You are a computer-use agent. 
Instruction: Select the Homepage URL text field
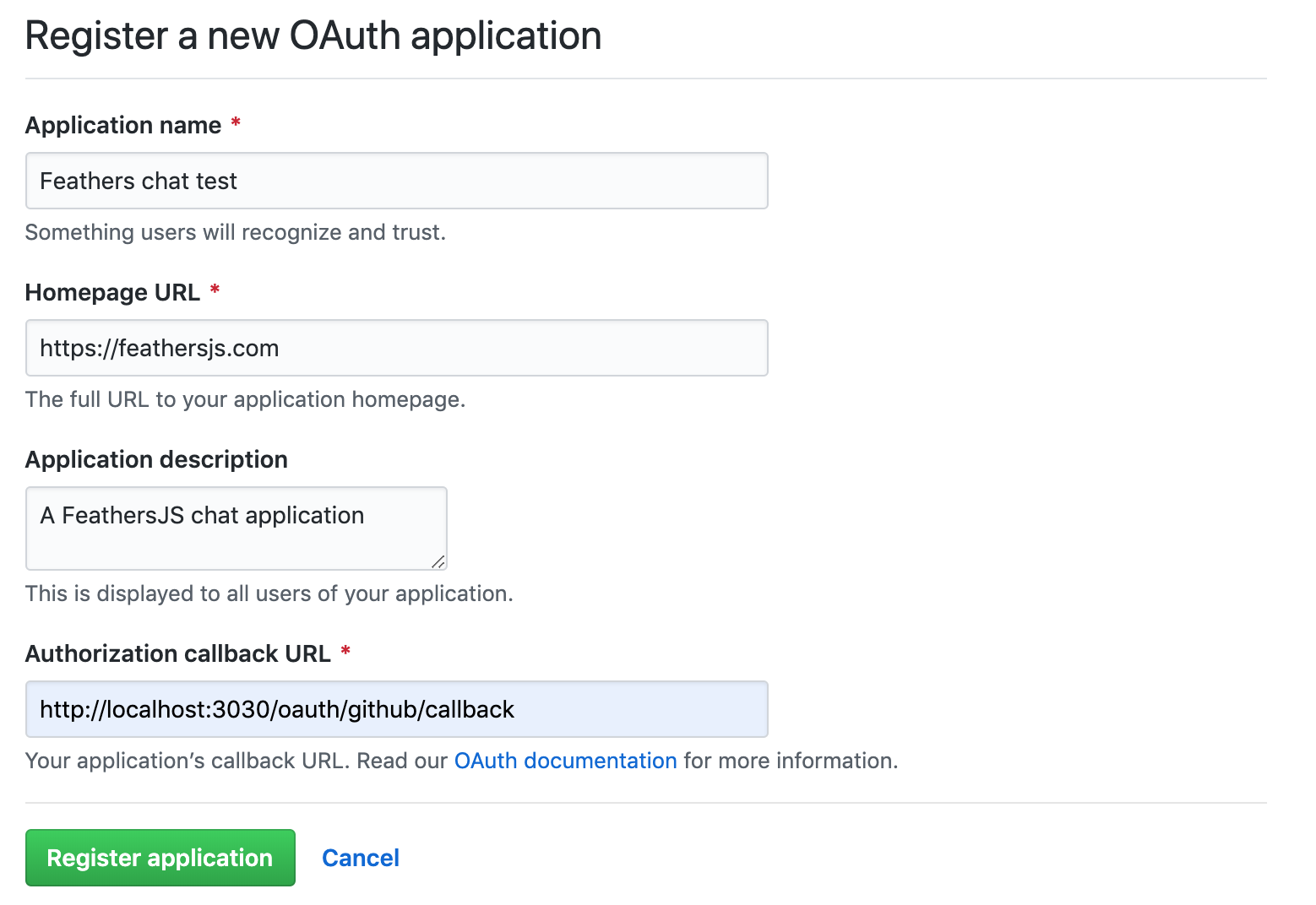tap(396, 347)
